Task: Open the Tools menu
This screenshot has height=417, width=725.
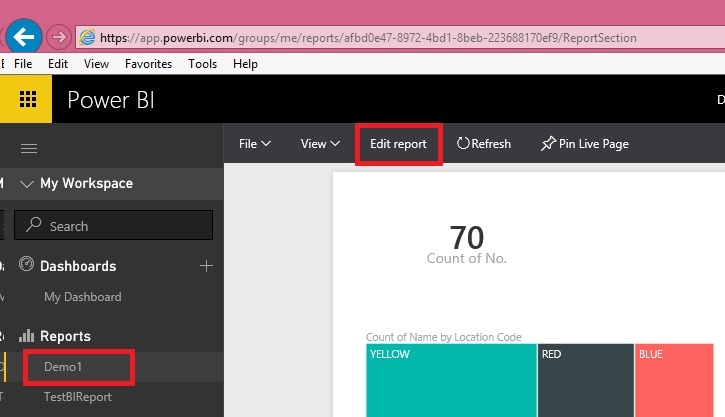Action: pyautogui.click(x=203, y=64)
